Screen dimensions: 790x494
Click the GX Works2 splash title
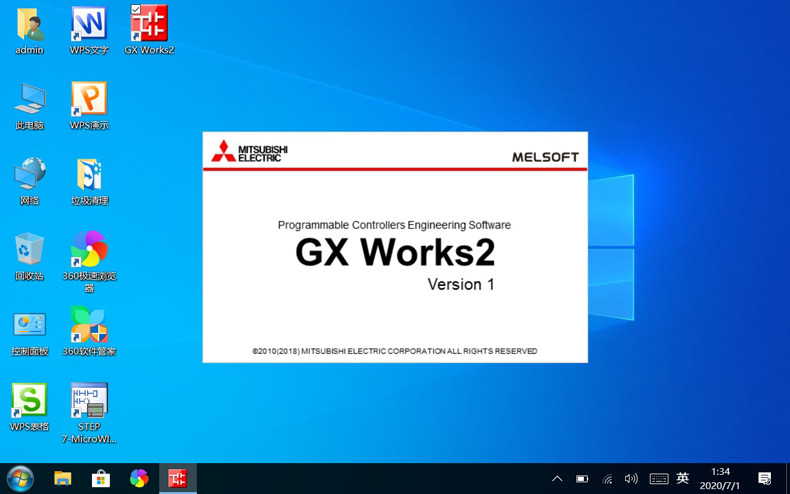[395, 252]
